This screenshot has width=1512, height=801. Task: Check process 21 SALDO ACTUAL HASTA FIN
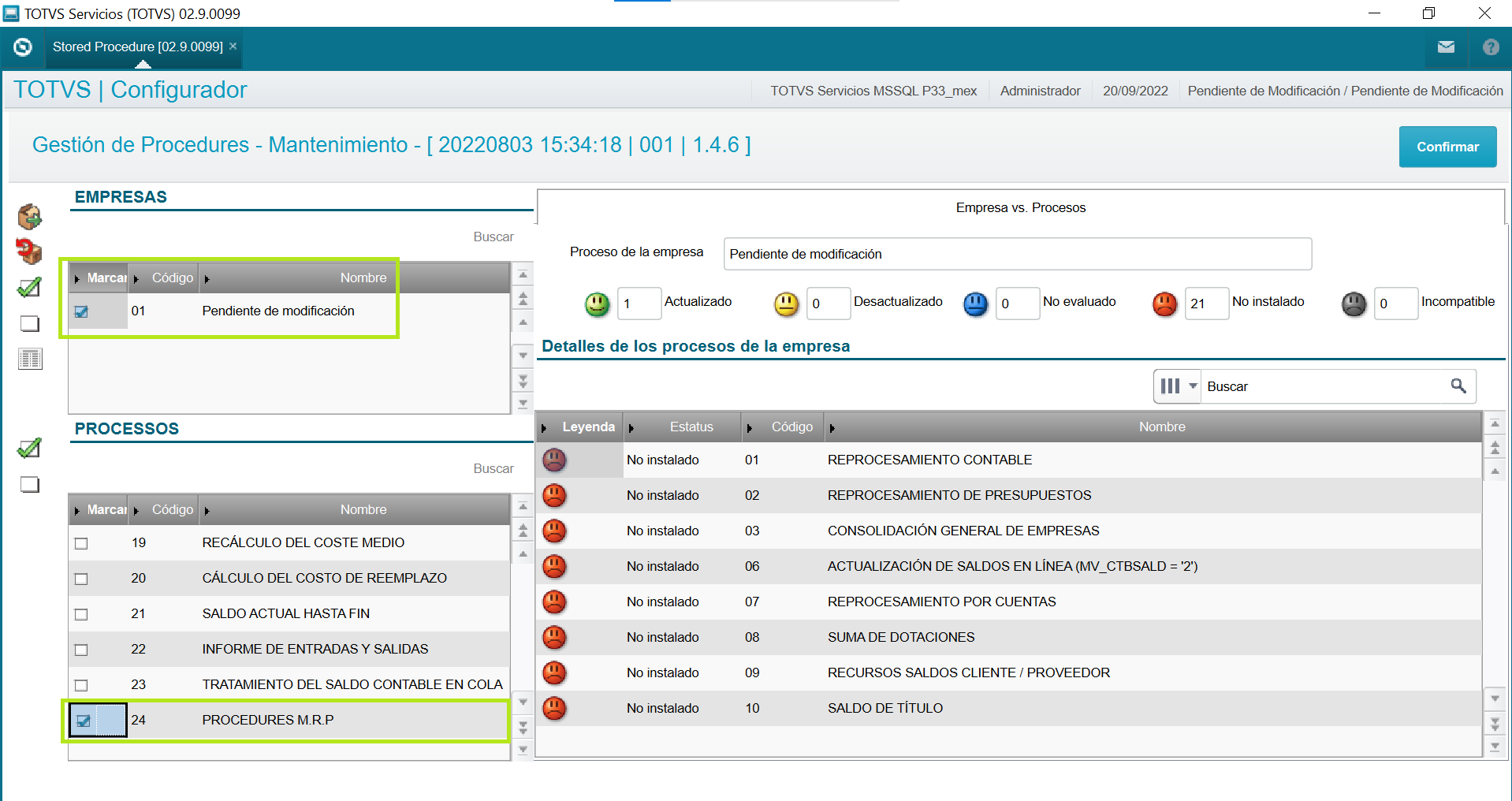81,614
